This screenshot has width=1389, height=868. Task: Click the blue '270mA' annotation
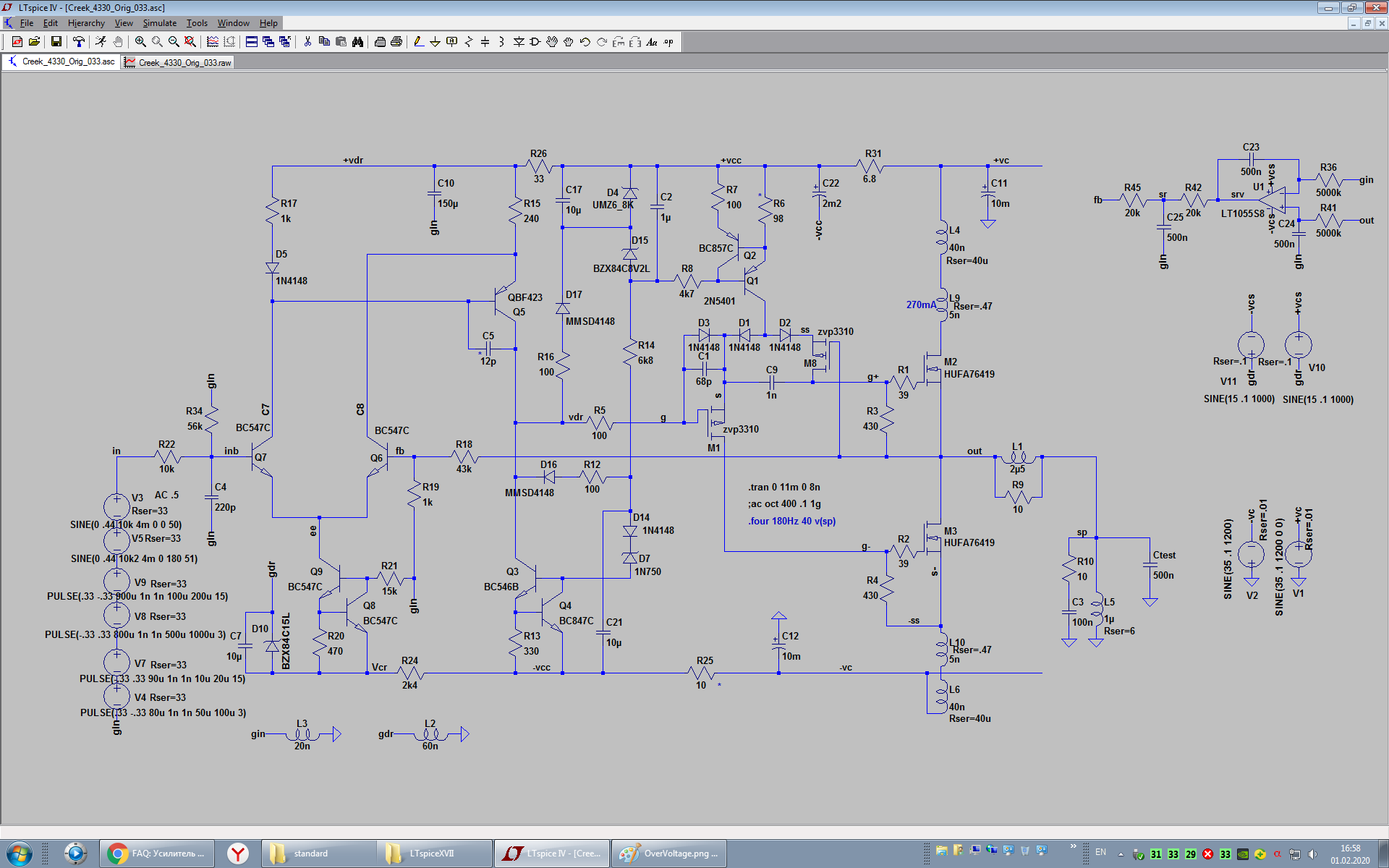click(921, 305)
